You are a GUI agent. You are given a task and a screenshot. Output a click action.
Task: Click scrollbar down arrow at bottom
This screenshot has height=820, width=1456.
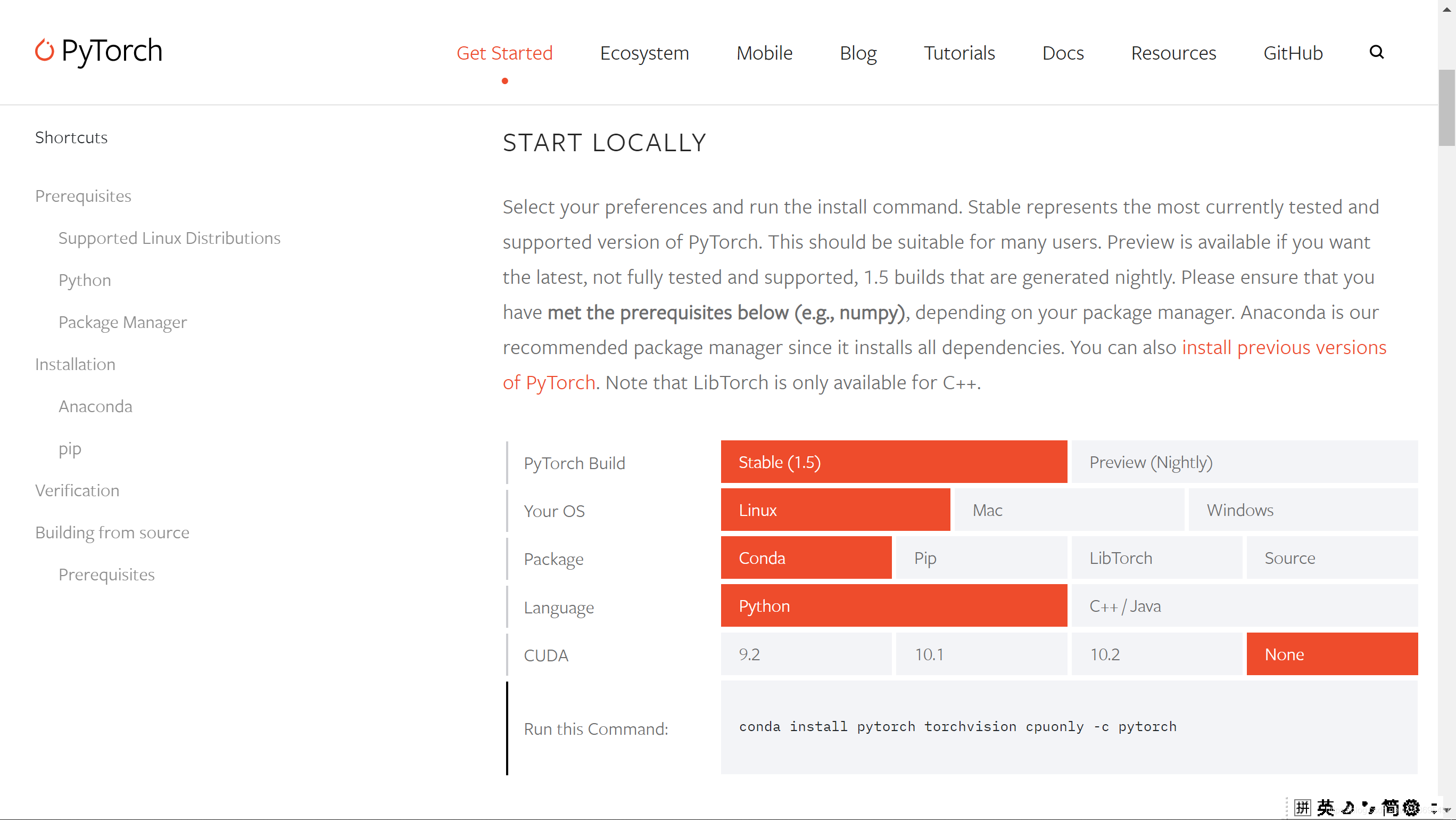coord(1446,810)
